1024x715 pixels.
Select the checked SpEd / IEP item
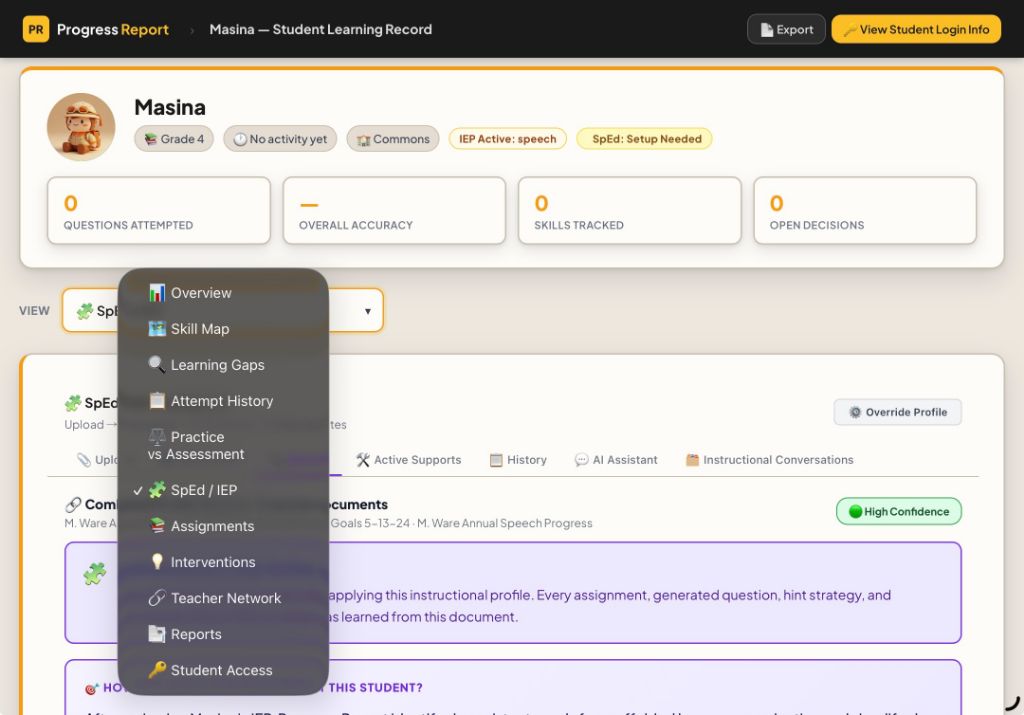(x=223, y=490)
